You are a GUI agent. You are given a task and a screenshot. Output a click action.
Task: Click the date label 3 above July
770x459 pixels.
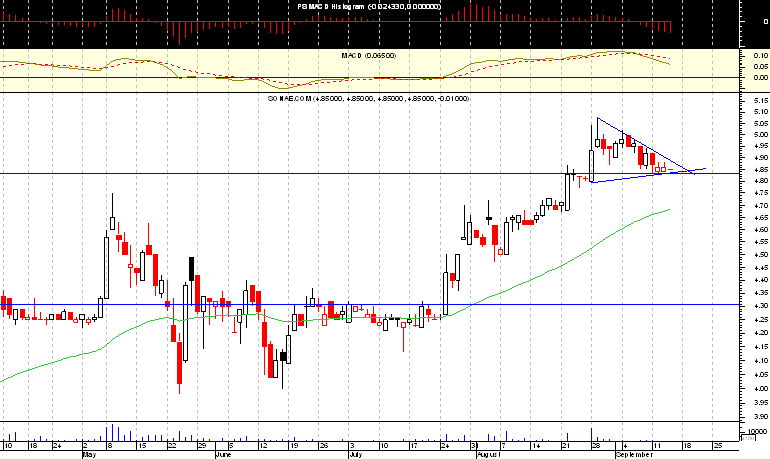click(352, 446)
